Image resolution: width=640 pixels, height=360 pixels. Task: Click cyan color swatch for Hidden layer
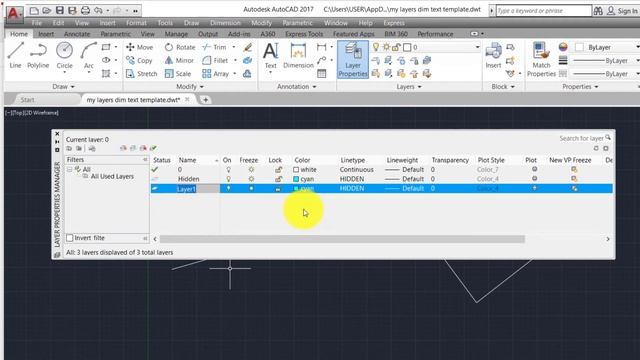pos(296,179)
